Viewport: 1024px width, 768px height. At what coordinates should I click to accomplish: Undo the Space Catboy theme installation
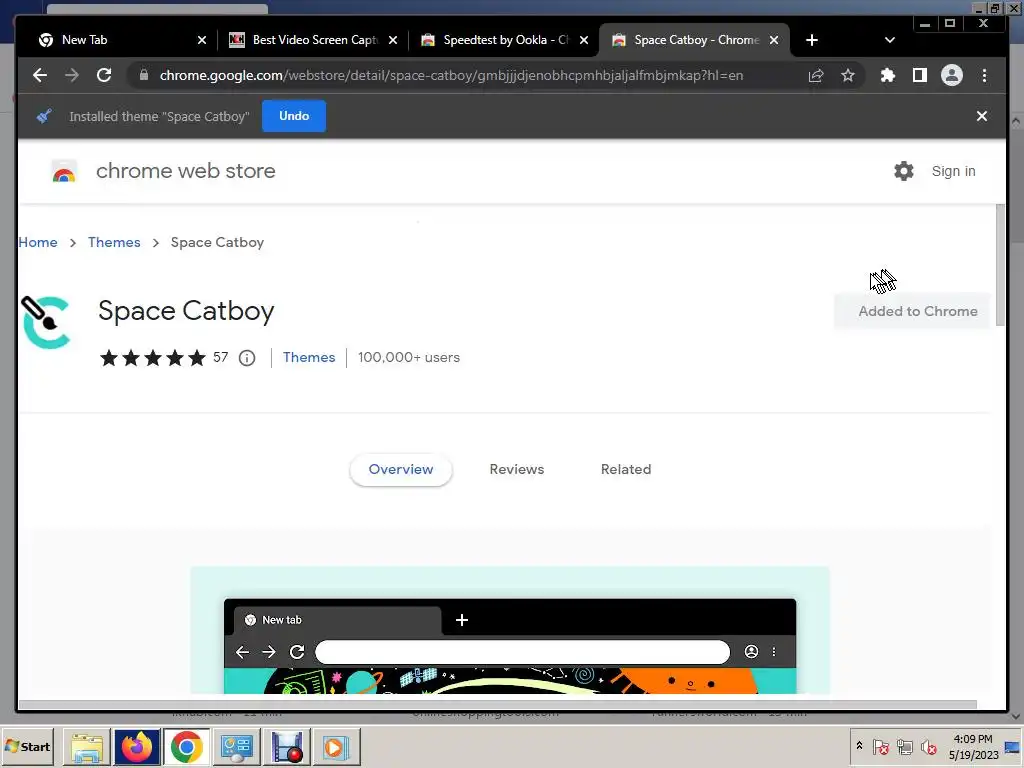pyautogui.click(x=294, y=116)
